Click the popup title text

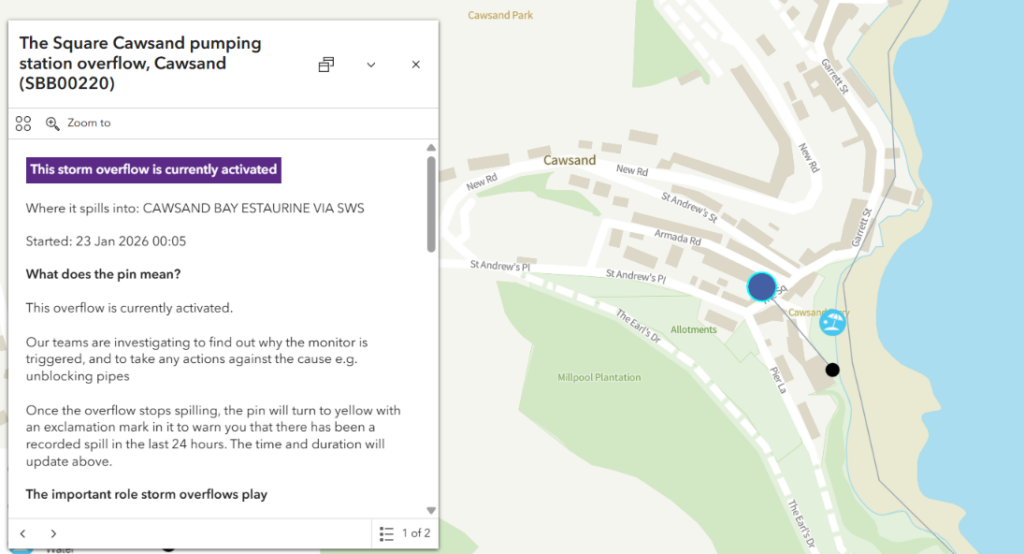coord(140,64)
